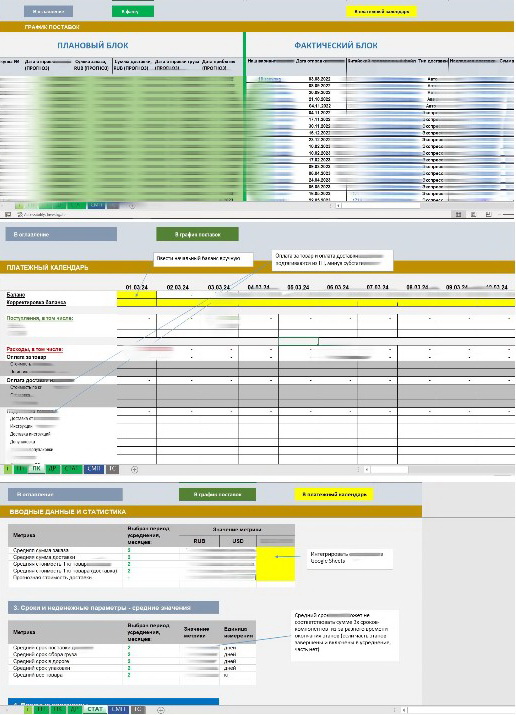Open the Normal view icon in top window status bar
Screen dimensions: 516x715
click(458, 214)
